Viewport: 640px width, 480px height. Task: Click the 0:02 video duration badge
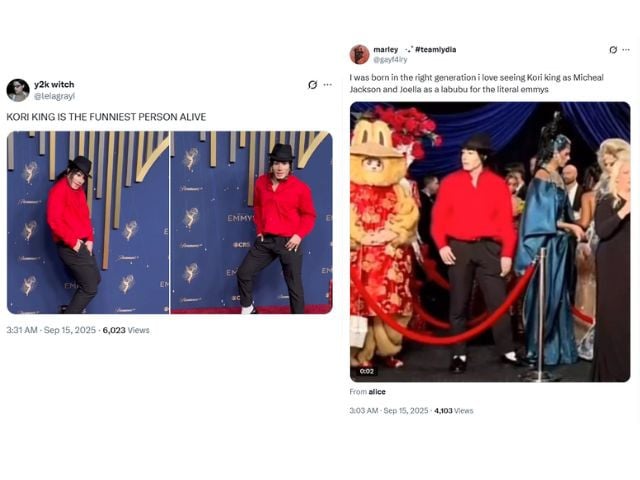coord(367,371)
